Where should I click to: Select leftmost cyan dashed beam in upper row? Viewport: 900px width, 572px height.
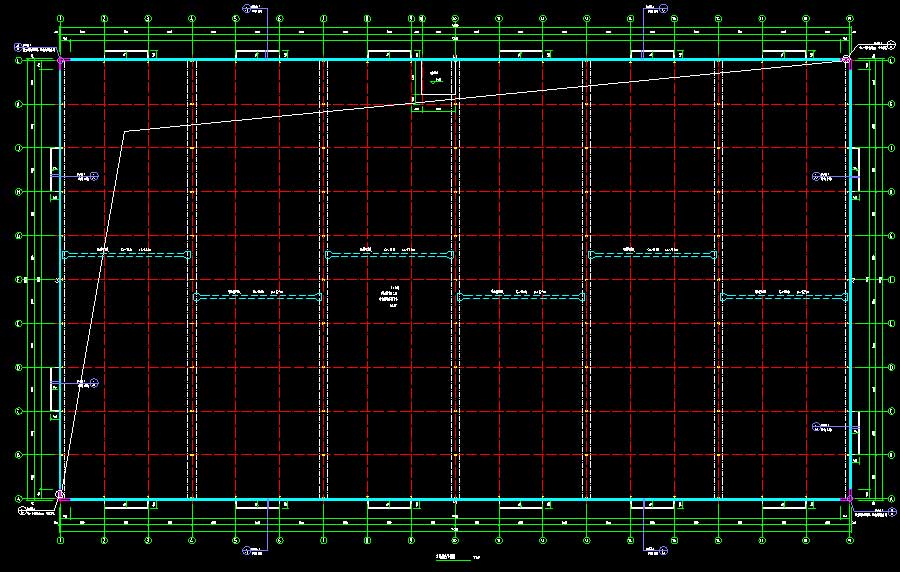tap(126, 255)
